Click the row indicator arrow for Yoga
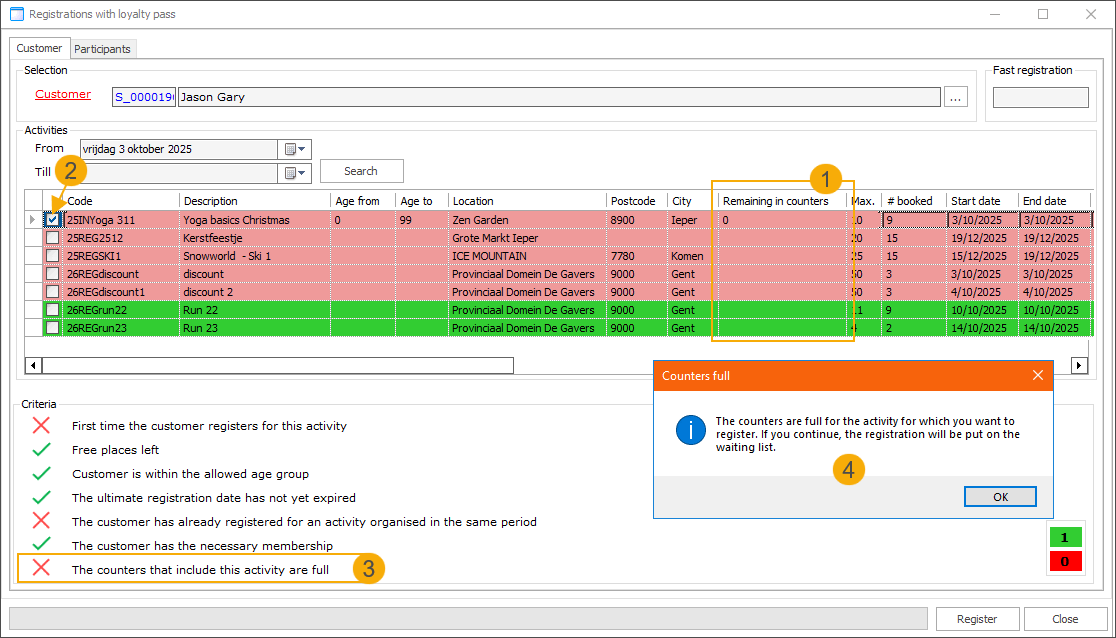This screenshot has height=638, width=1116. click(x=33, y=219)
